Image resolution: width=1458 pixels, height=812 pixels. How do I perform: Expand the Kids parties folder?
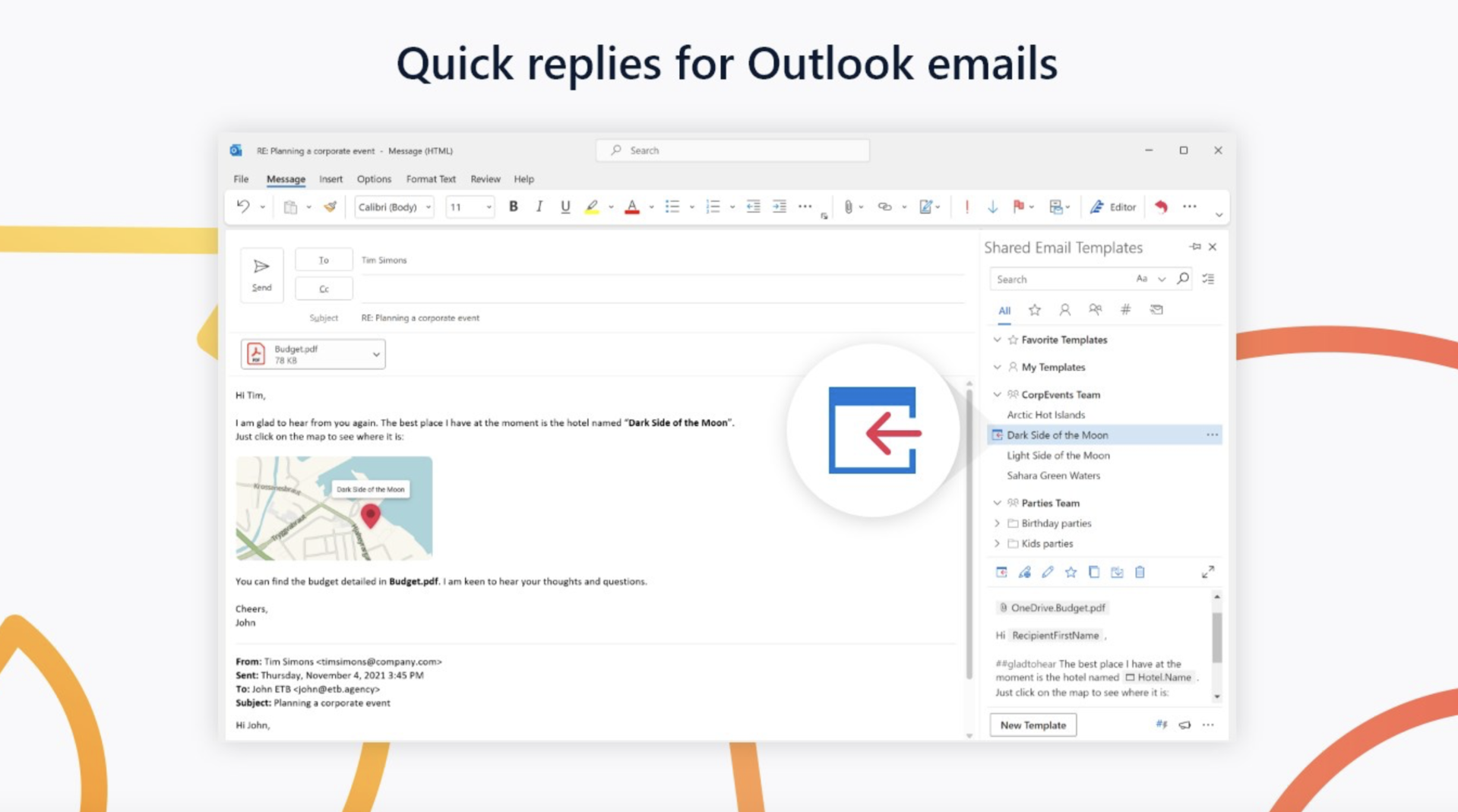coord(997,544)
